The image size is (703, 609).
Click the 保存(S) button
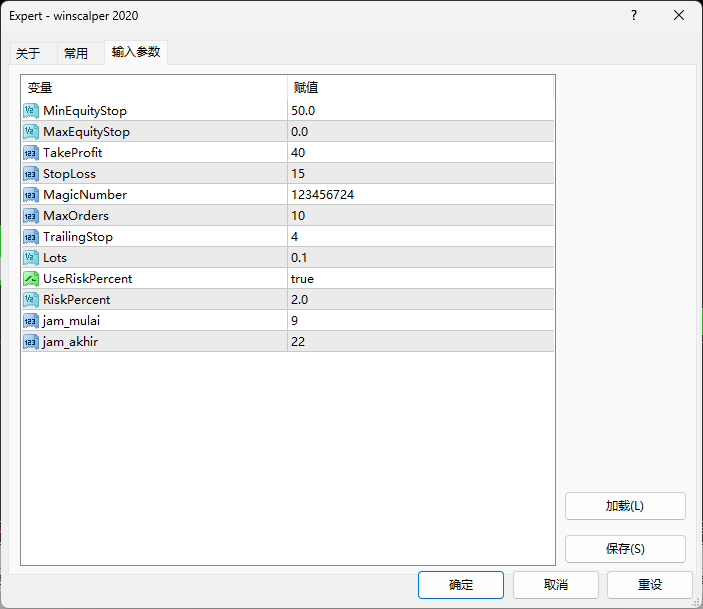pyautogui.click(x=625, y=549)
